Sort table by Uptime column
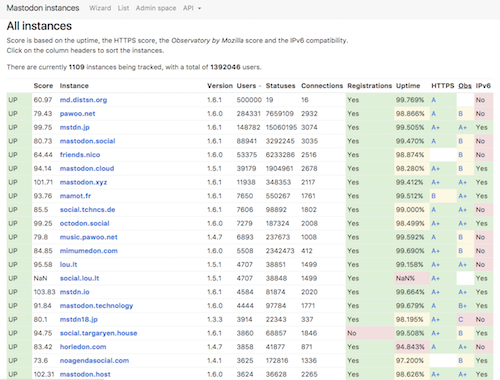The height and width of the screenshot is (380, 500). [408, 86]
